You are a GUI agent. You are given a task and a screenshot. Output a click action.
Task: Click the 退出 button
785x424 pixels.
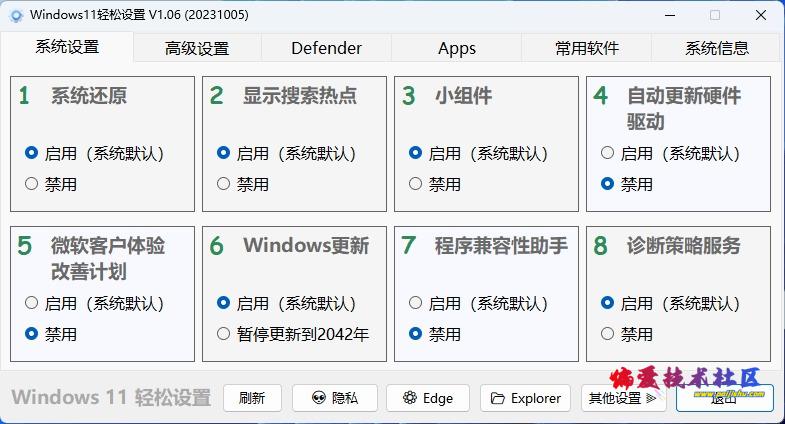click(x=724, y=398)
